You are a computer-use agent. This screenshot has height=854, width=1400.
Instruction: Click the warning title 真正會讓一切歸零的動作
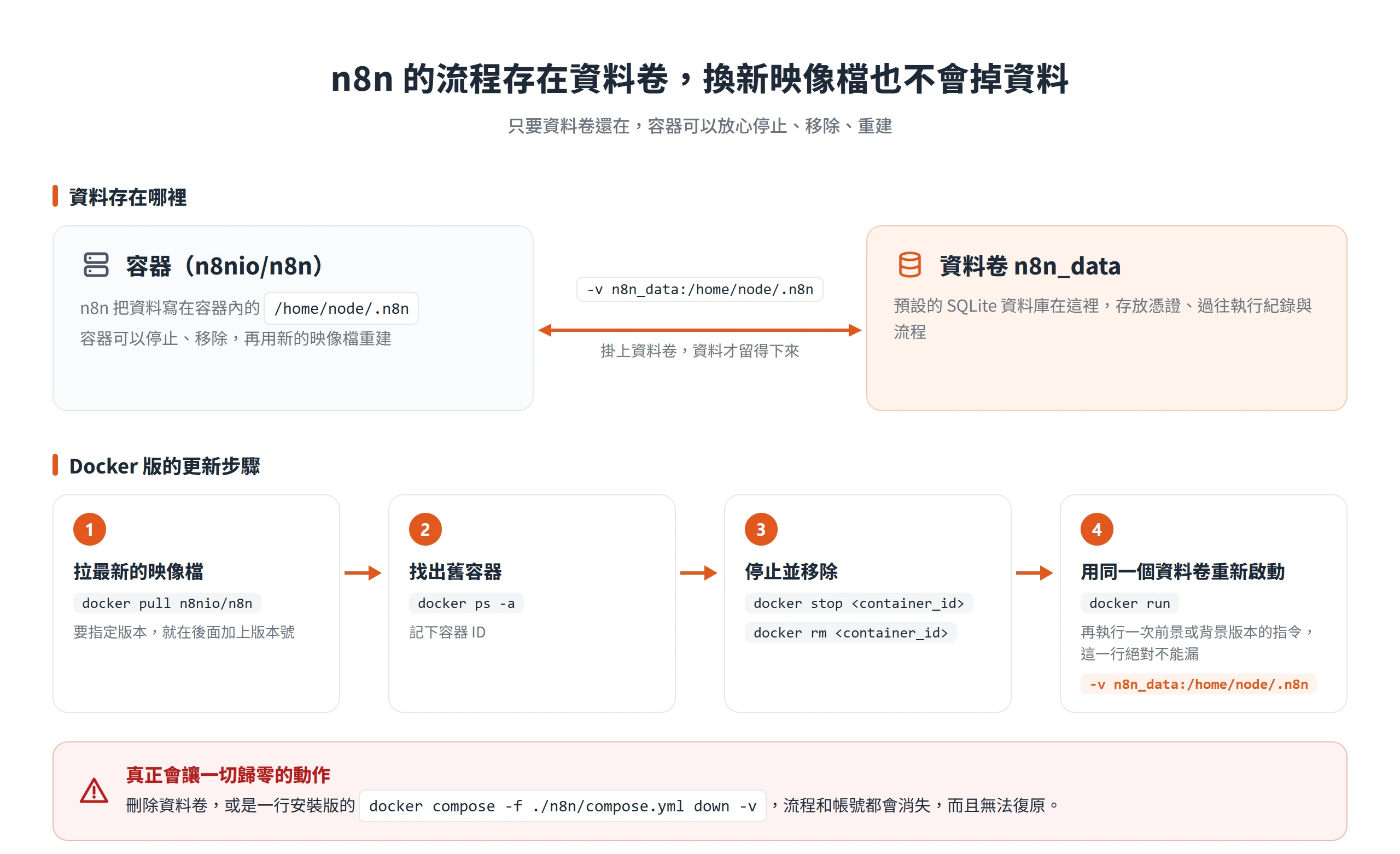click(228, 775)
